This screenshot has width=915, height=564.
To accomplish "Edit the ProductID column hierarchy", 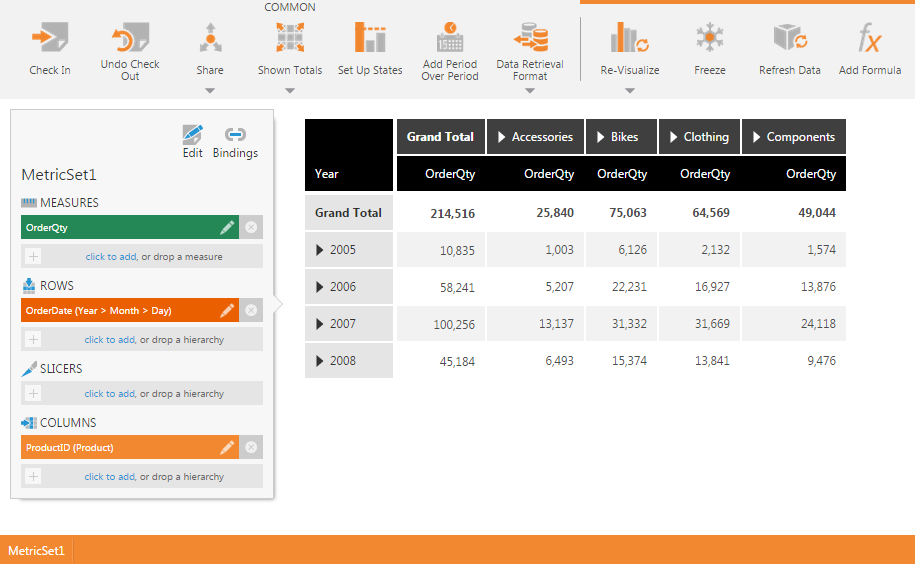I will pos(228,448).
